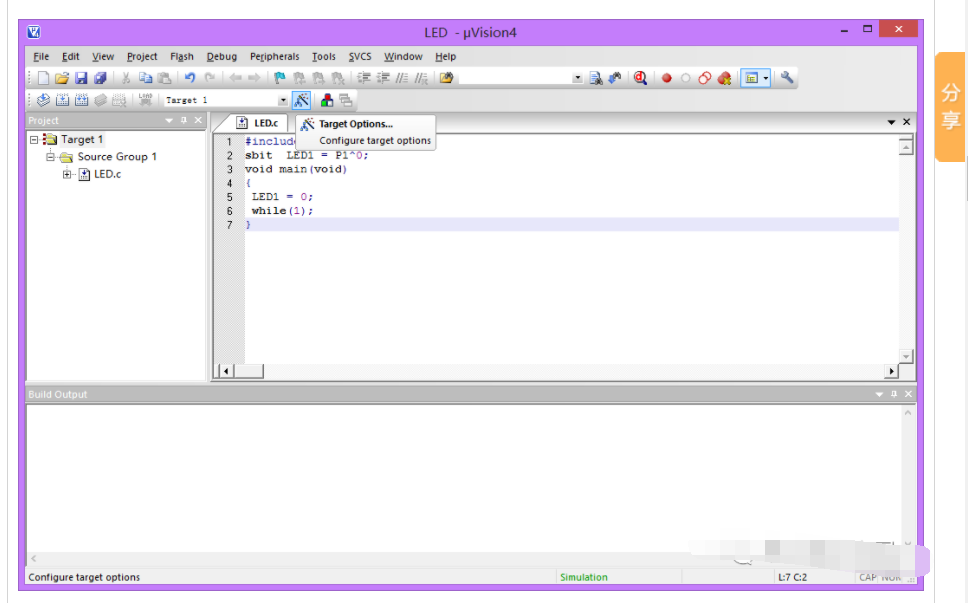Image resolution: width=968 pixels, height=603 pixels.
Task: Redo the last undone edit
Action: click(210, 78)
